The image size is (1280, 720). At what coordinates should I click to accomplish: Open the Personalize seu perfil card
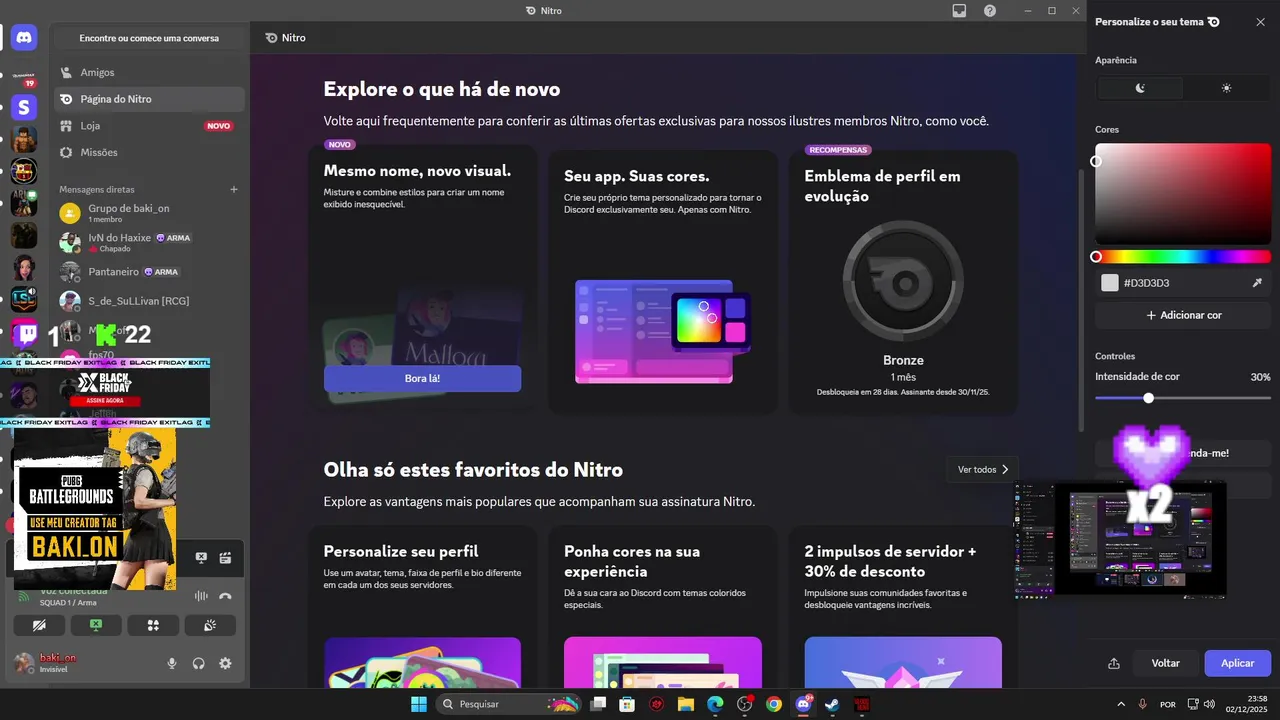click(422, 606)
